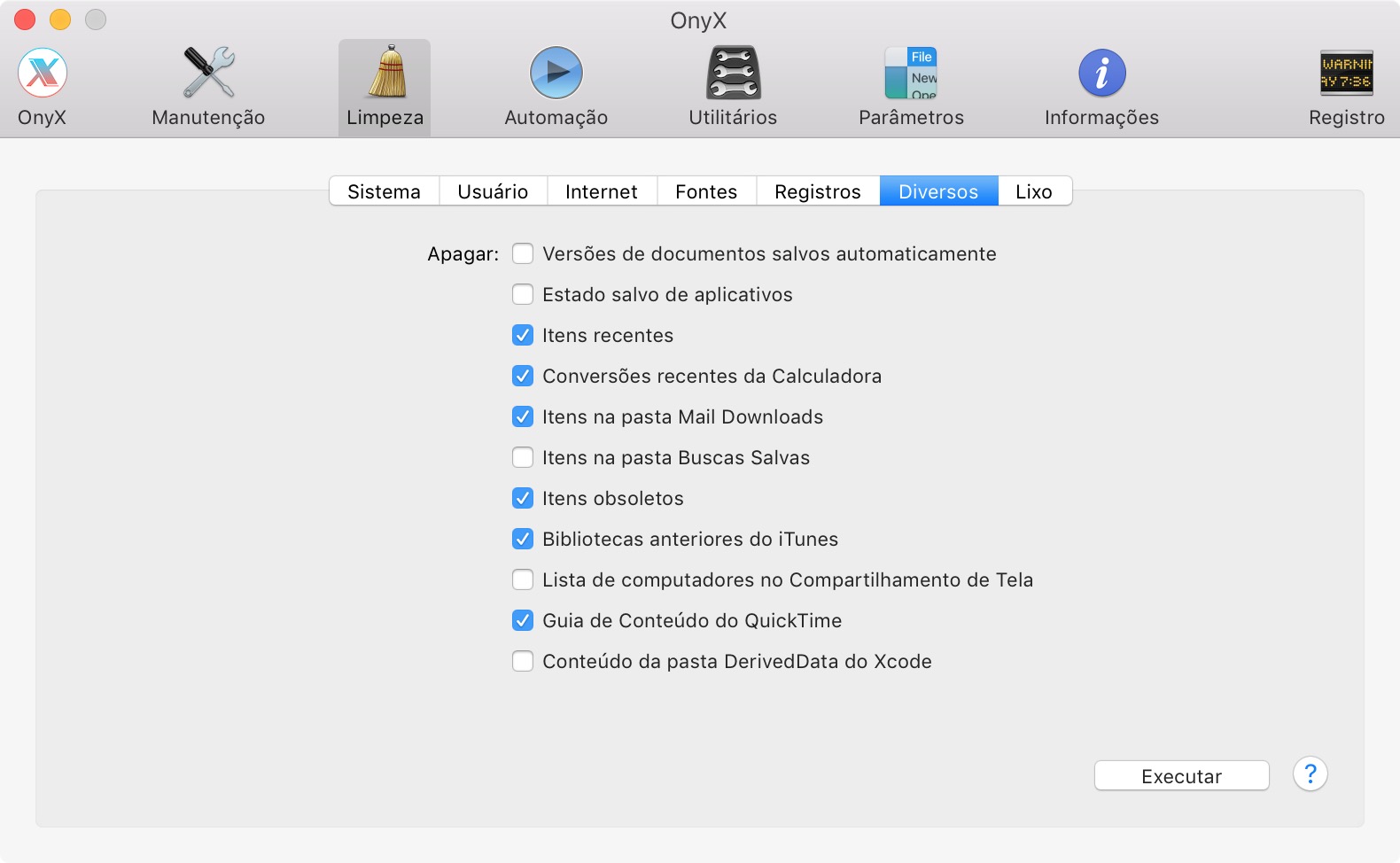Check Lista de computadores no Compartilhamento de Tela
Viewport: 1400px width, 863px height.
[523, 580]
